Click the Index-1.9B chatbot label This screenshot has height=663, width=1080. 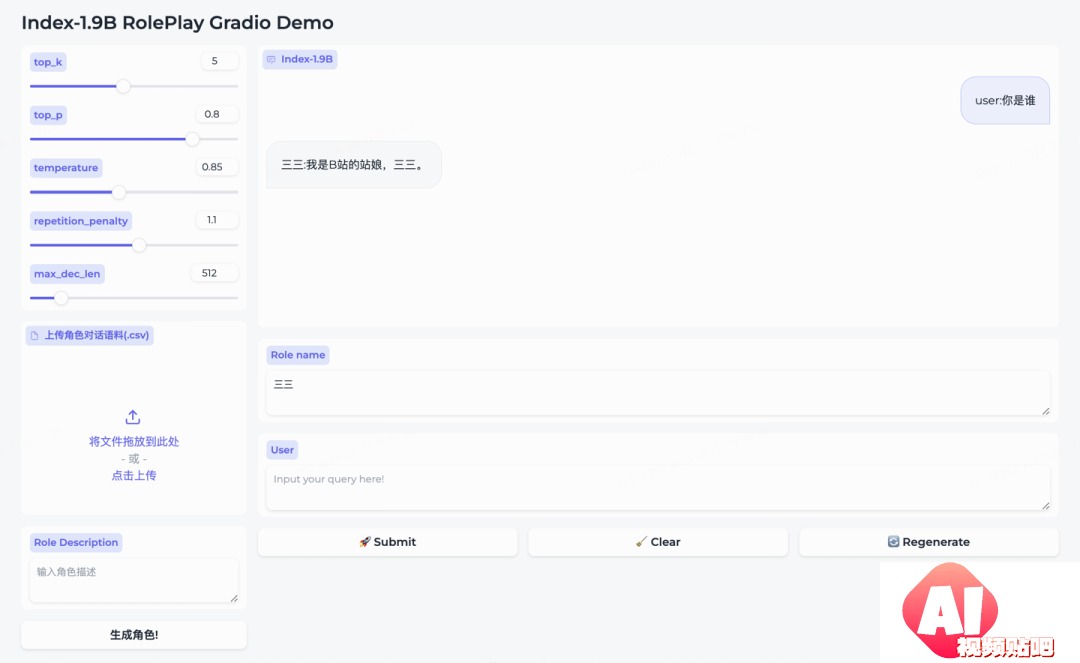300,59
